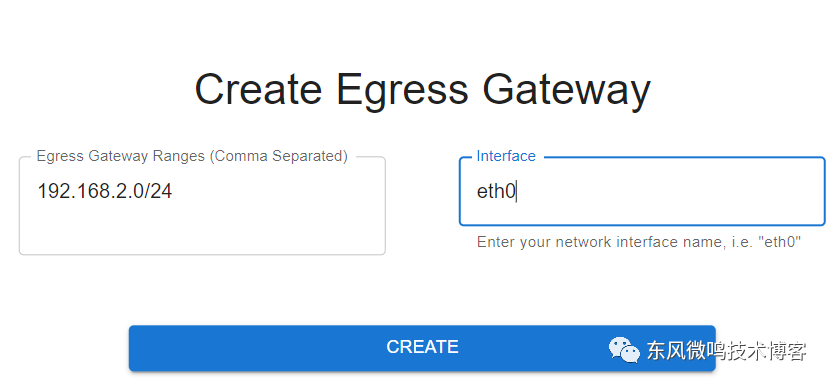Click the 东风微鸣技术博客 watermark text
This screenshot has height=387, width=833.
coord(726,351)
